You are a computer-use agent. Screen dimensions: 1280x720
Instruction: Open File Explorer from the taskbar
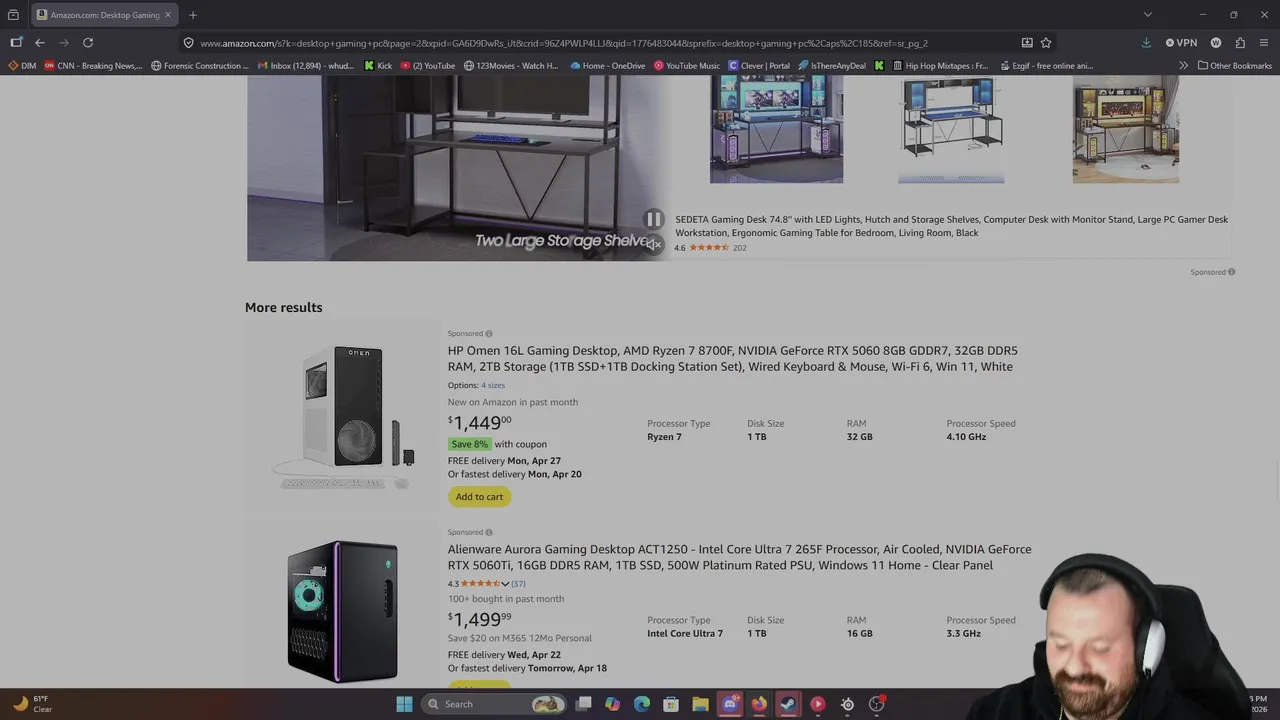pos(700,704)
